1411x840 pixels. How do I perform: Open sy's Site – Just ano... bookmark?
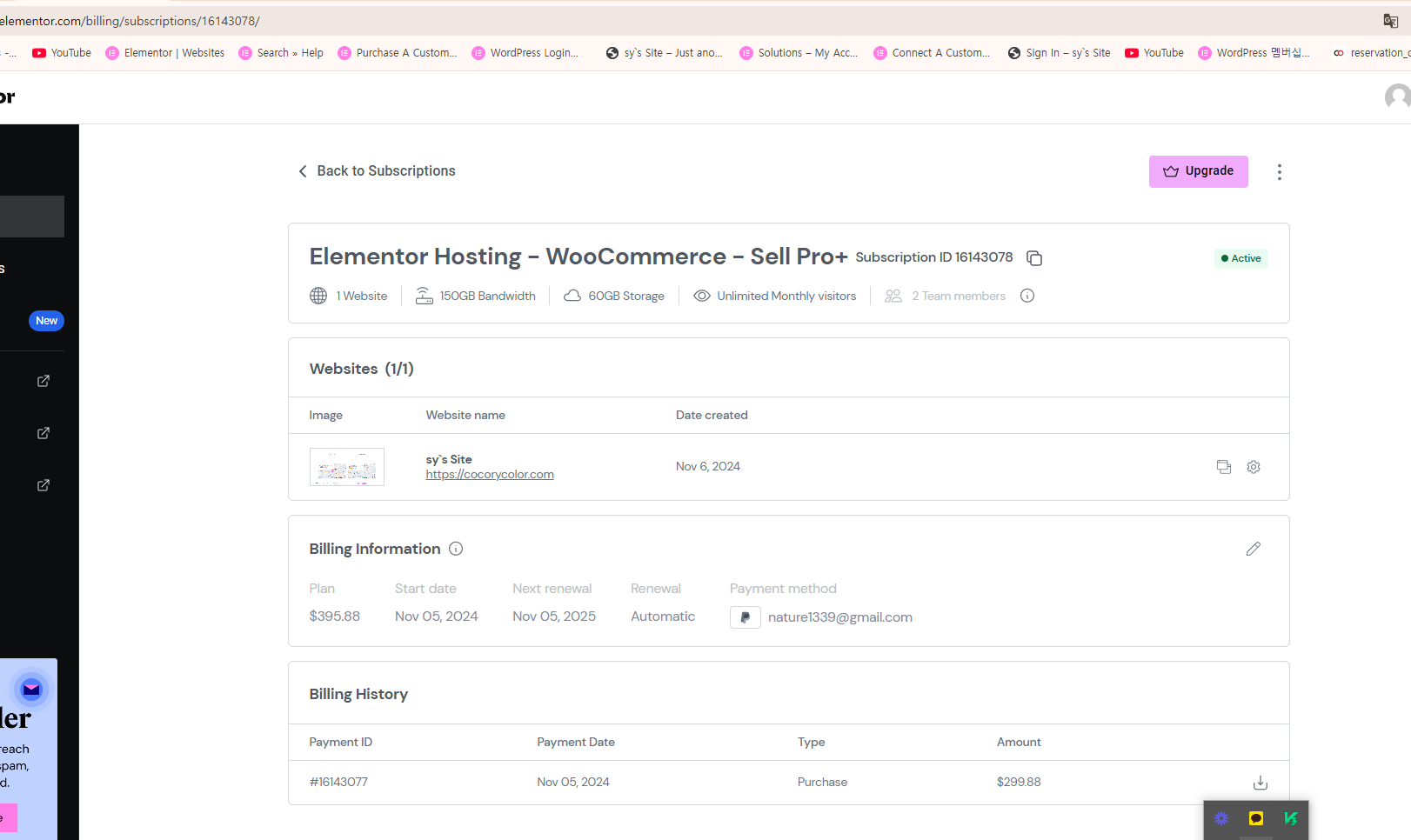point(665,53)
